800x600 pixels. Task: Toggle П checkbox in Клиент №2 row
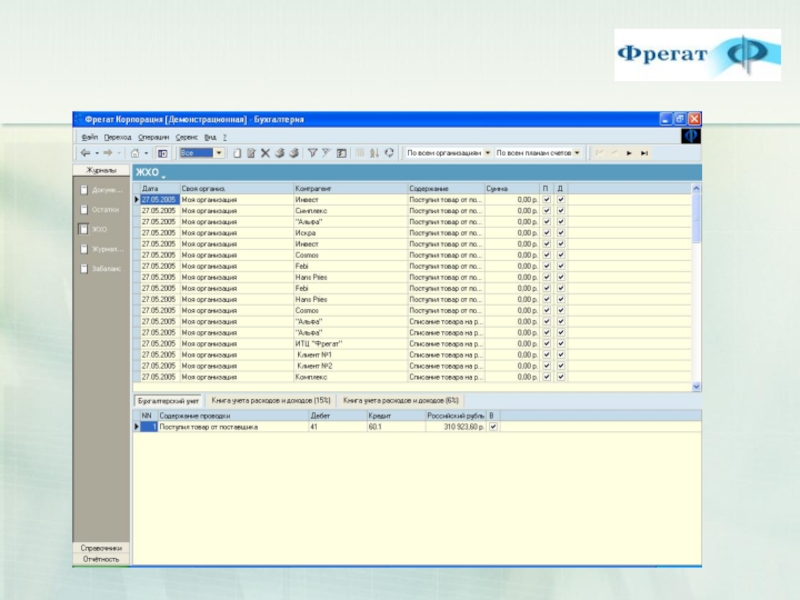pos(546,366)
